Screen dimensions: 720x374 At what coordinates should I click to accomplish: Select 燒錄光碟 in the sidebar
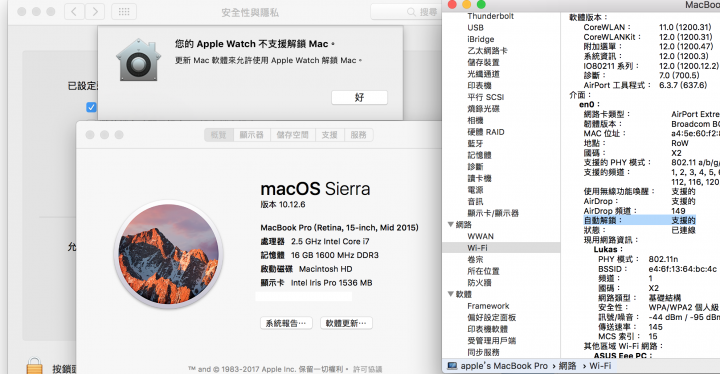[x=483, y=108]
